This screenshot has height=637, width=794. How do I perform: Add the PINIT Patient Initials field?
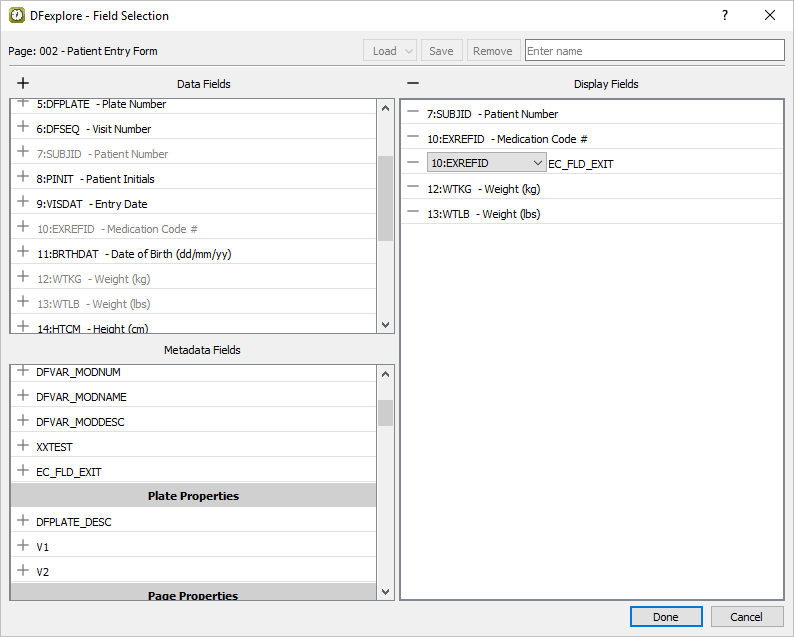tap(23, 178)
